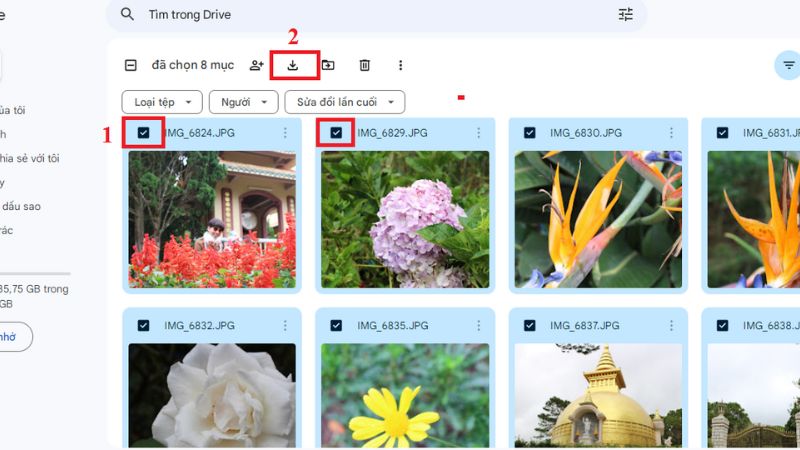Deselect the IMG_6832.JPG checkbox
The image size is (800, 450).
tap(143, 325)
